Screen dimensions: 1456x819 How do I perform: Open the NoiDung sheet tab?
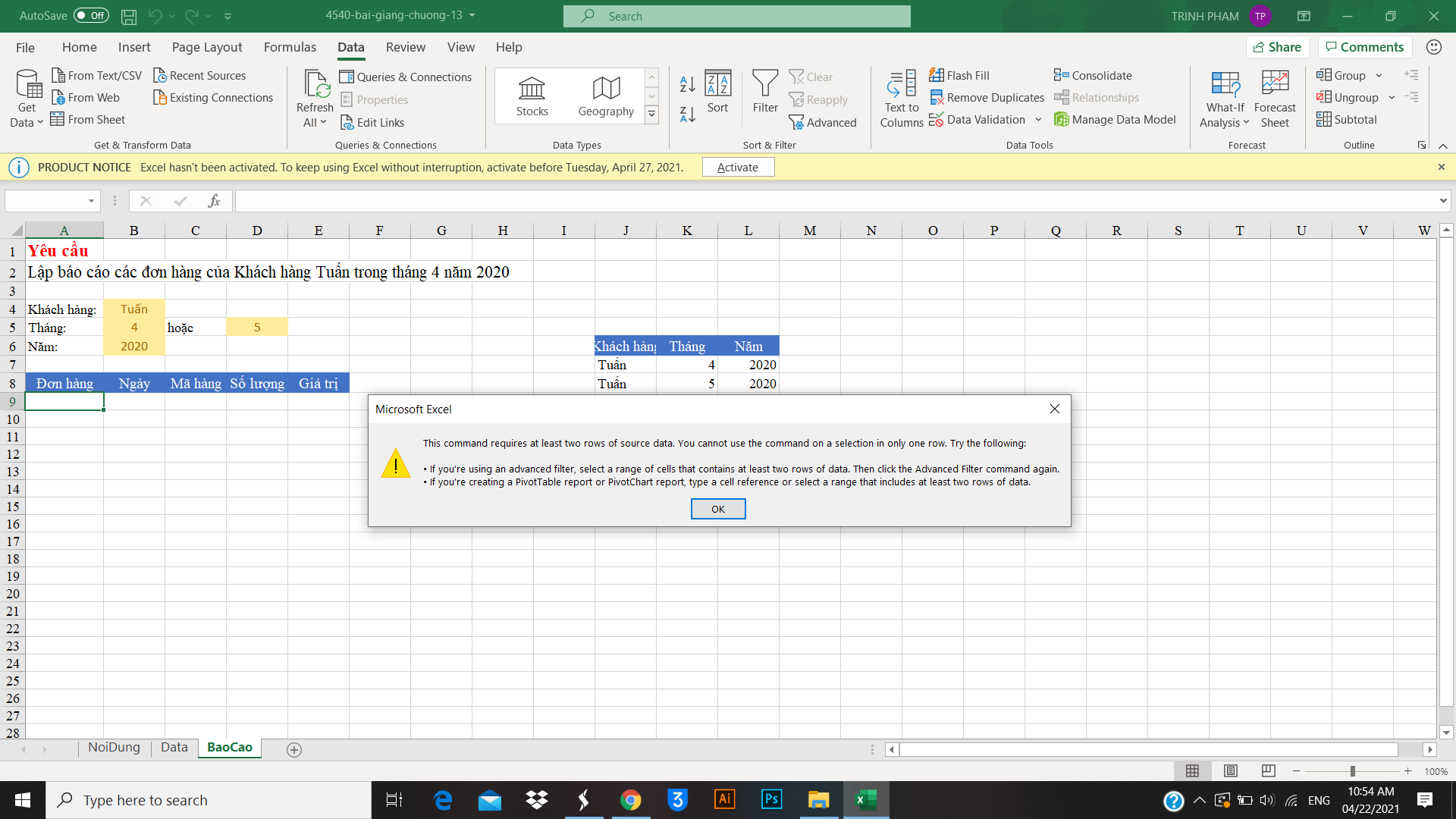[114, 748]
